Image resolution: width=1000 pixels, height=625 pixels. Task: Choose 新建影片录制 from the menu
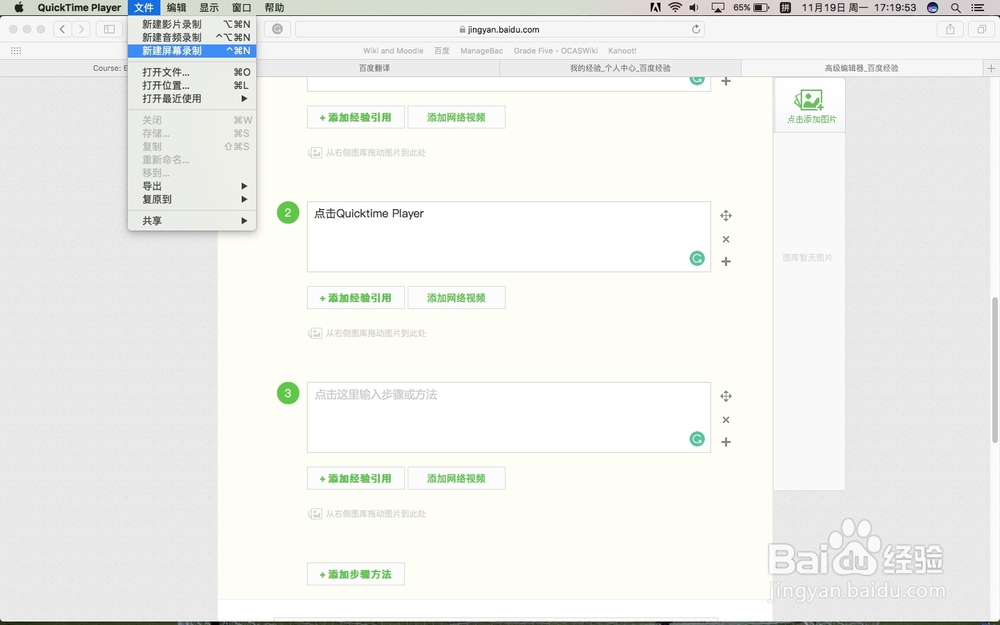[x=192, y=24]
